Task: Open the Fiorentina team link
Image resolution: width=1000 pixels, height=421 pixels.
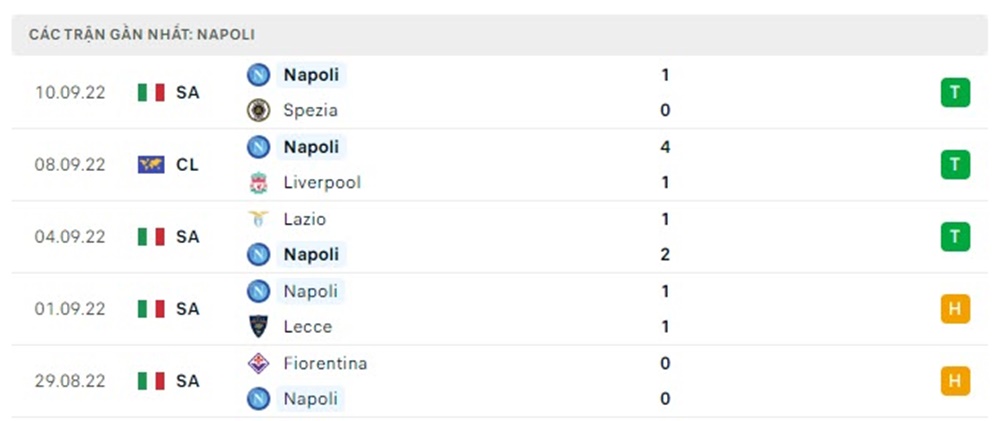Action: point(325,363)
